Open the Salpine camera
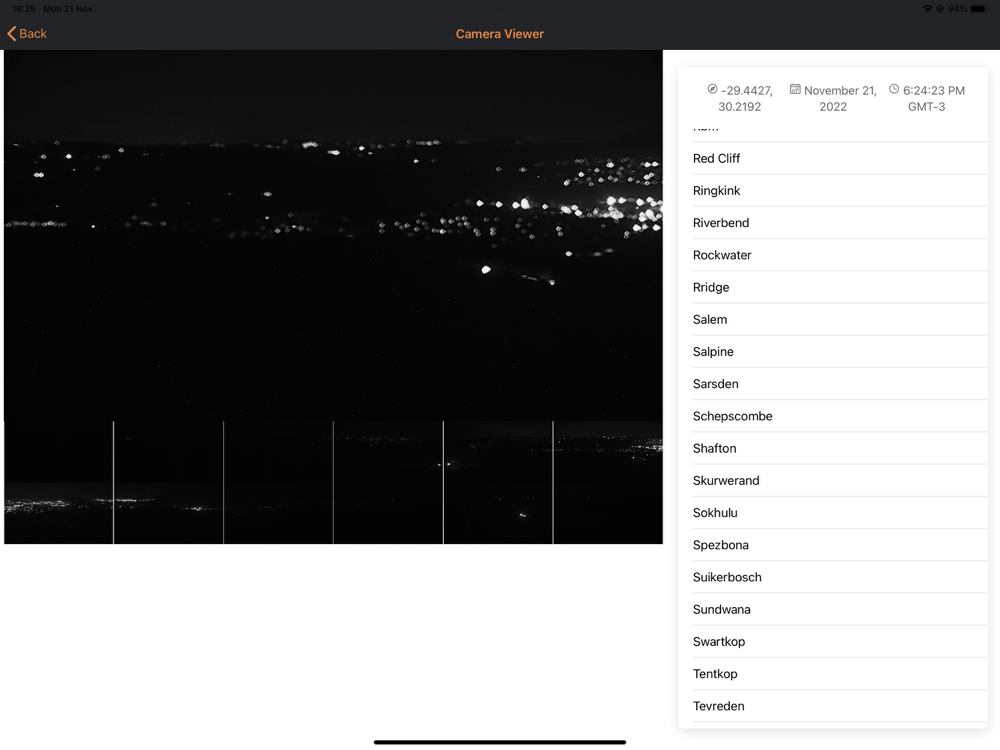The height and width of the screenshot is (750, 1000). tap(840, 351)
